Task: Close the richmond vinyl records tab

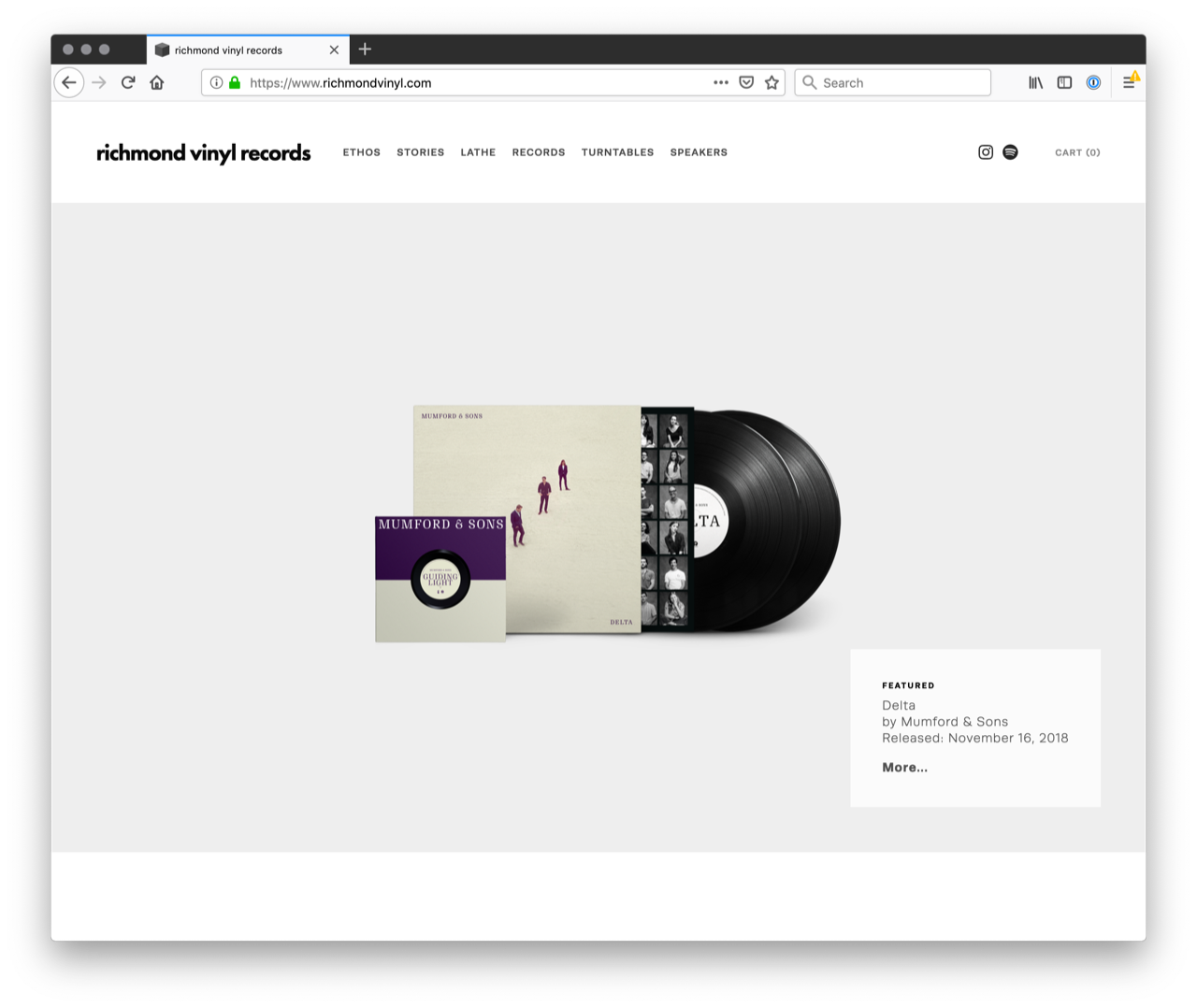Action: click(334, 50)
